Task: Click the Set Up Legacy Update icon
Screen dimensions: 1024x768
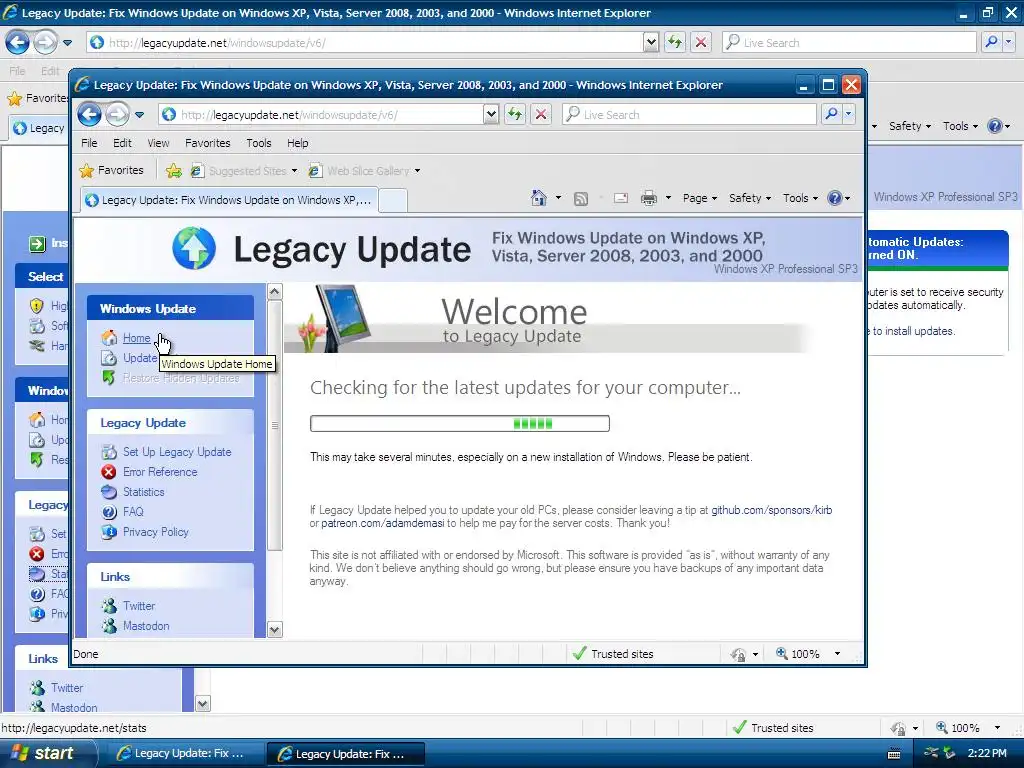Action: [x=109, y=451]
